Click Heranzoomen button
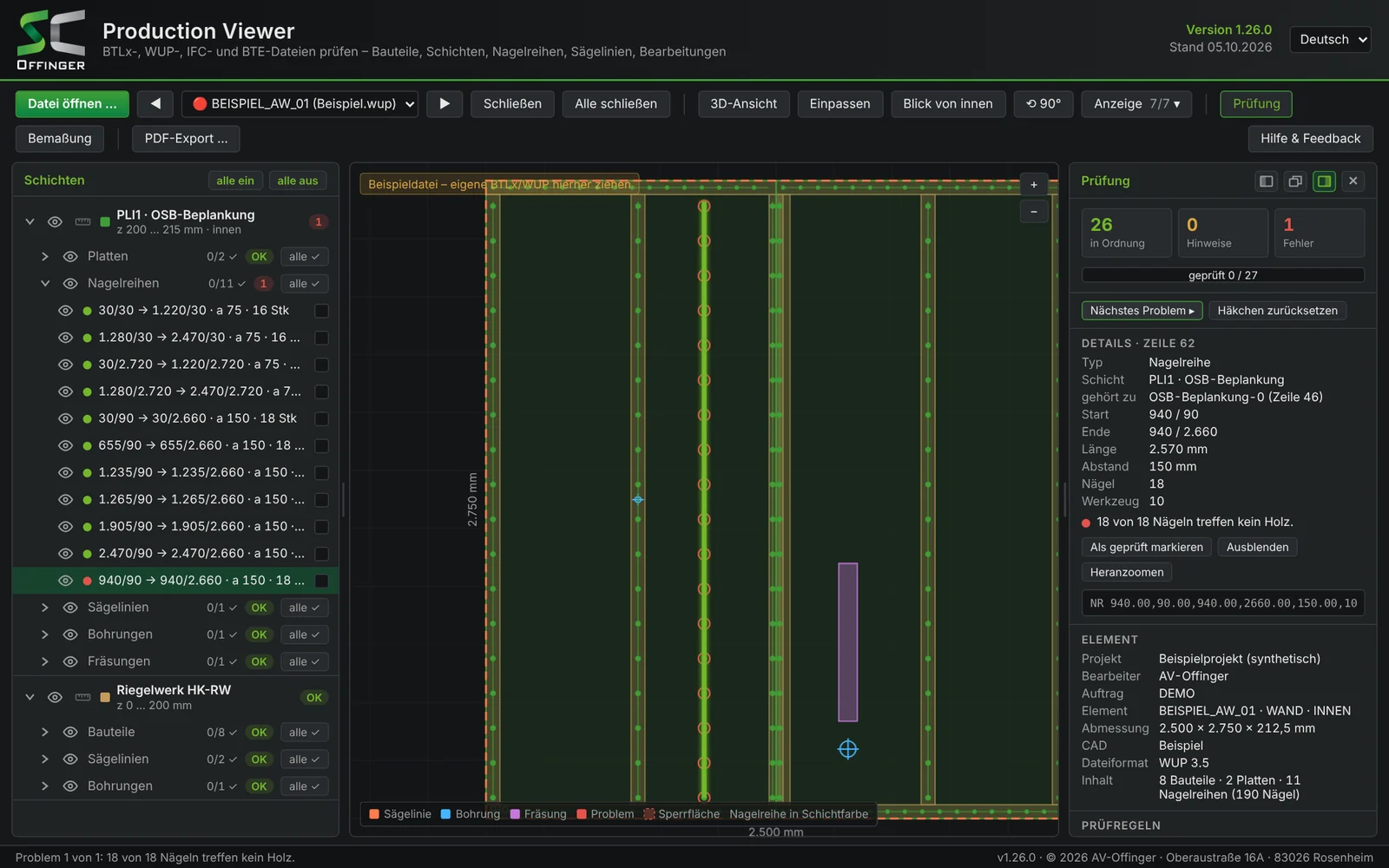Screen dimensions: 1389x868 tap(1126, 572)
